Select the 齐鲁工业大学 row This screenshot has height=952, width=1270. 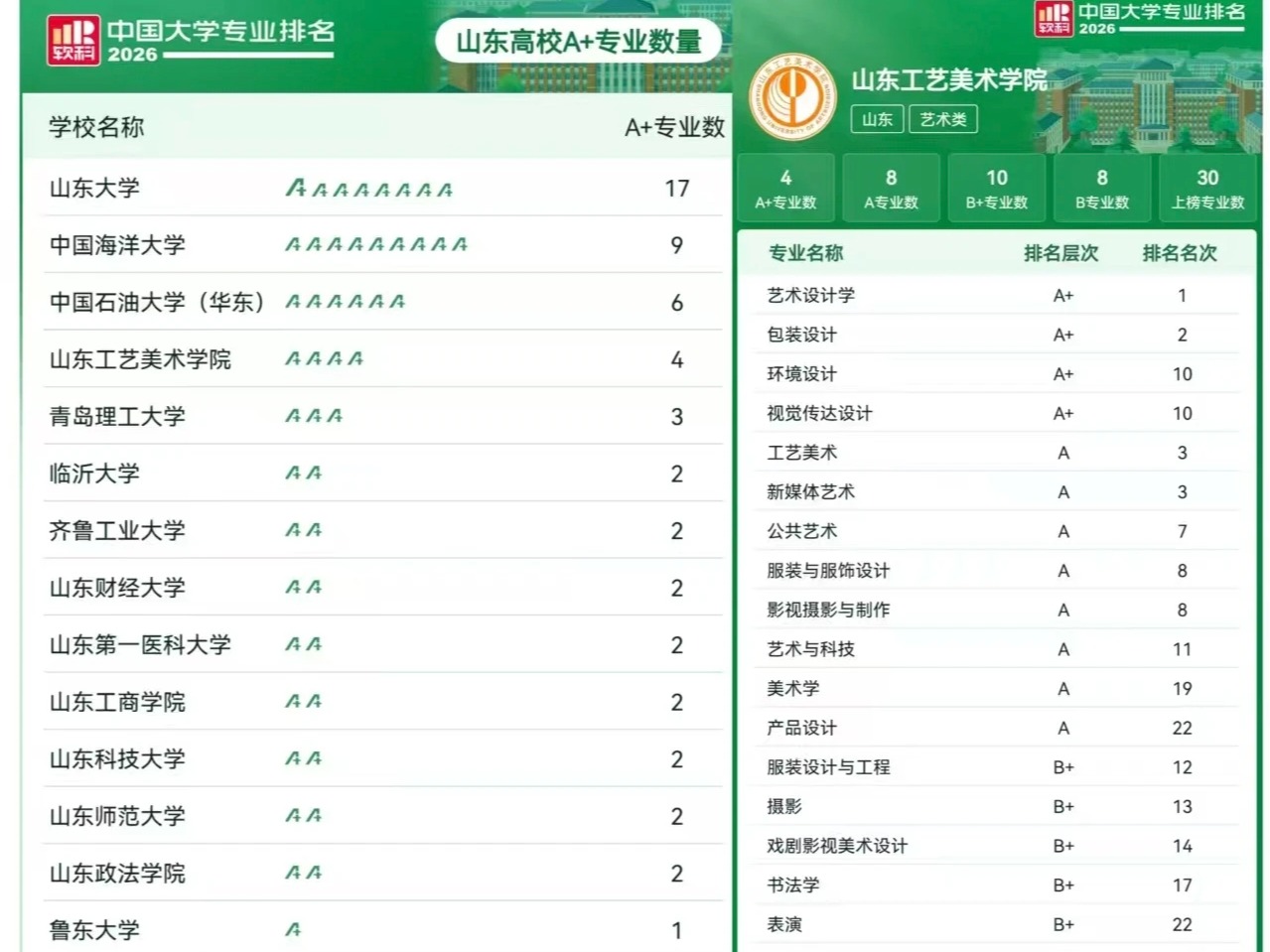pyautogui.click(x=382, y=530)
